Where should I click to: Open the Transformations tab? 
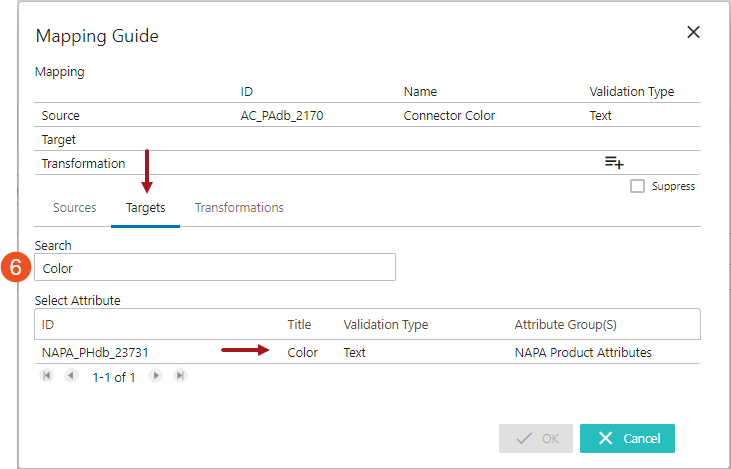pyautogui.click(x=239, y=208)
